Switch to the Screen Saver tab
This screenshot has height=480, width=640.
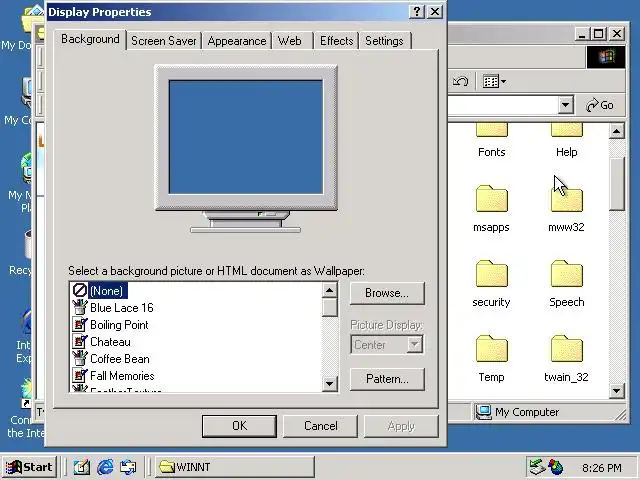coord(164,41)
